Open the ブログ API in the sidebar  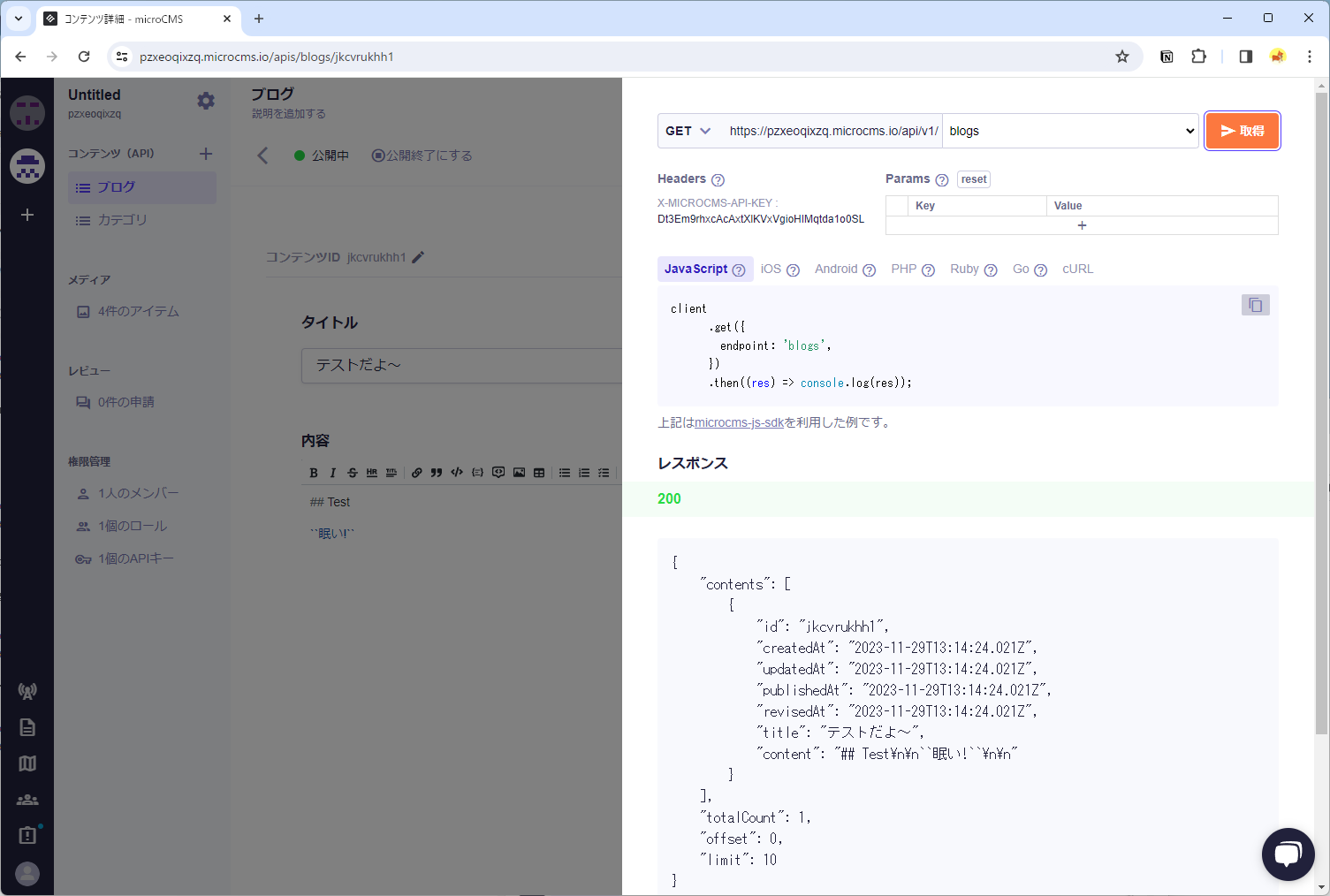pos(142,187)
